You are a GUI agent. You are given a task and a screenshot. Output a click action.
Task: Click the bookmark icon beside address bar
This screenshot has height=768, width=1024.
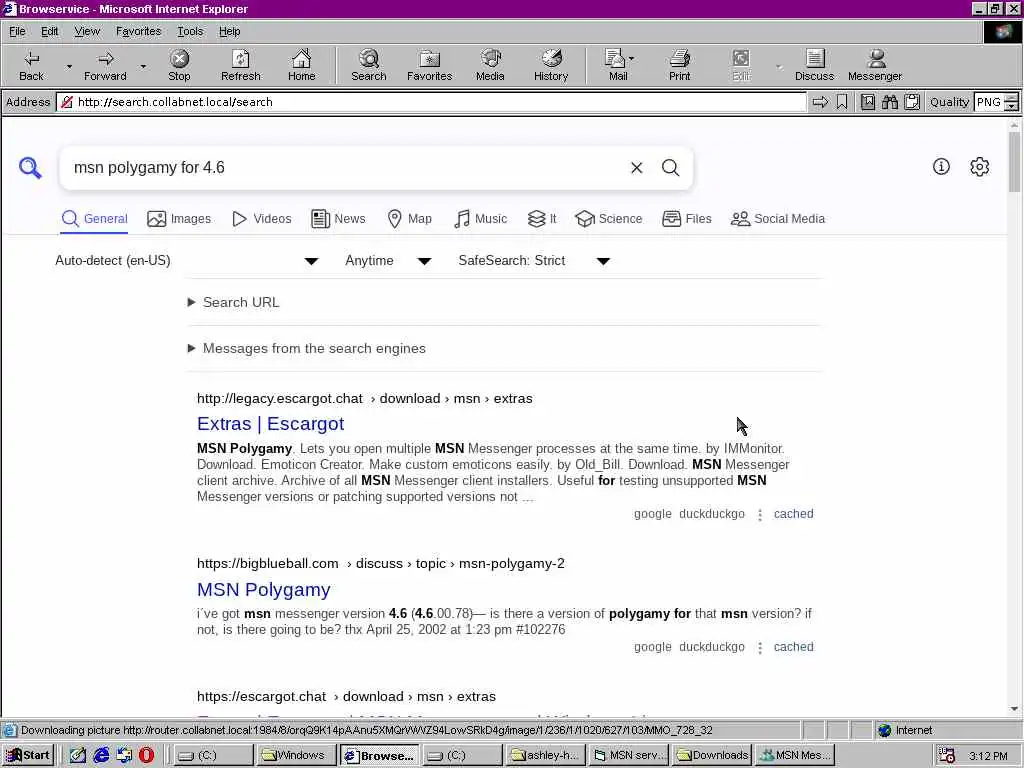[842, 102]
